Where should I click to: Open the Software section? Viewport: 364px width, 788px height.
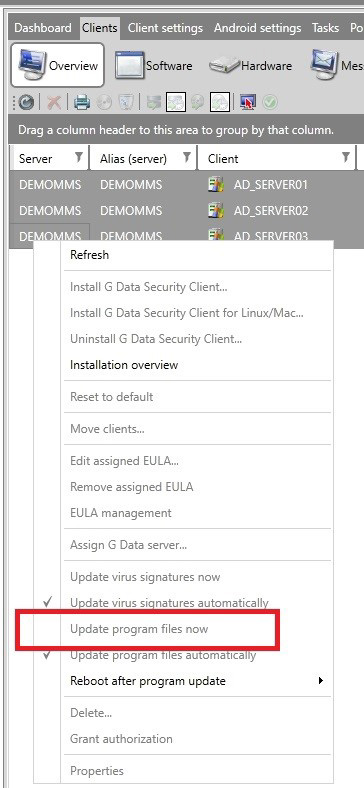153,65
